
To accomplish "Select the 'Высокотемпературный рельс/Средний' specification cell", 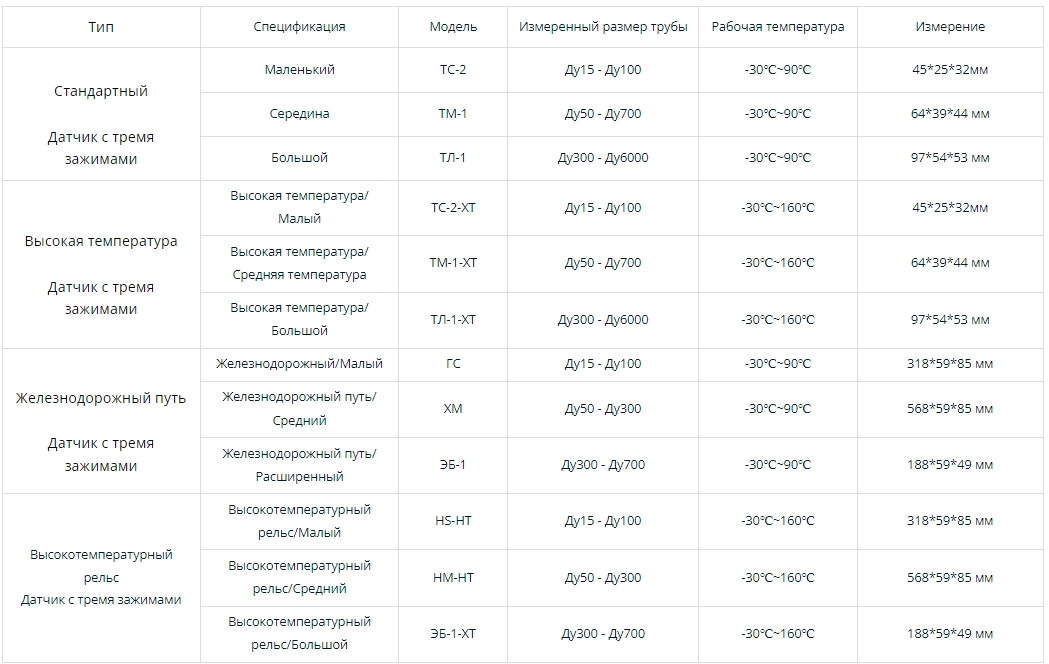I will coord(299,577).
